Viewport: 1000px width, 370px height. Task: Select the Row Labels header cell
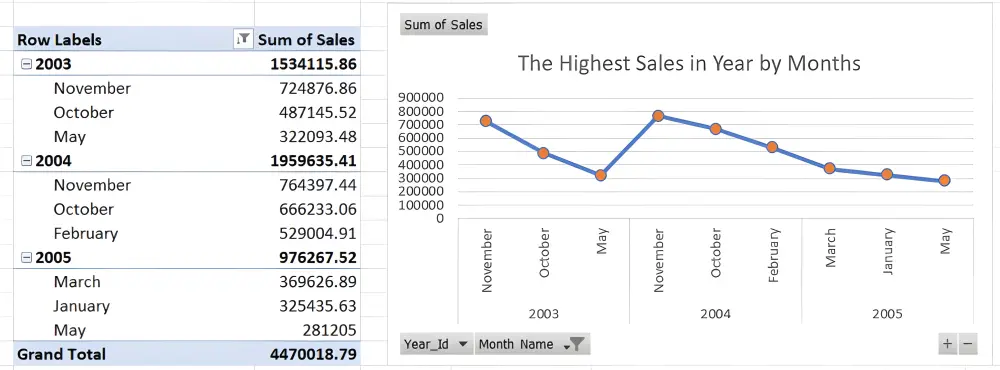(x=133, y=40)
